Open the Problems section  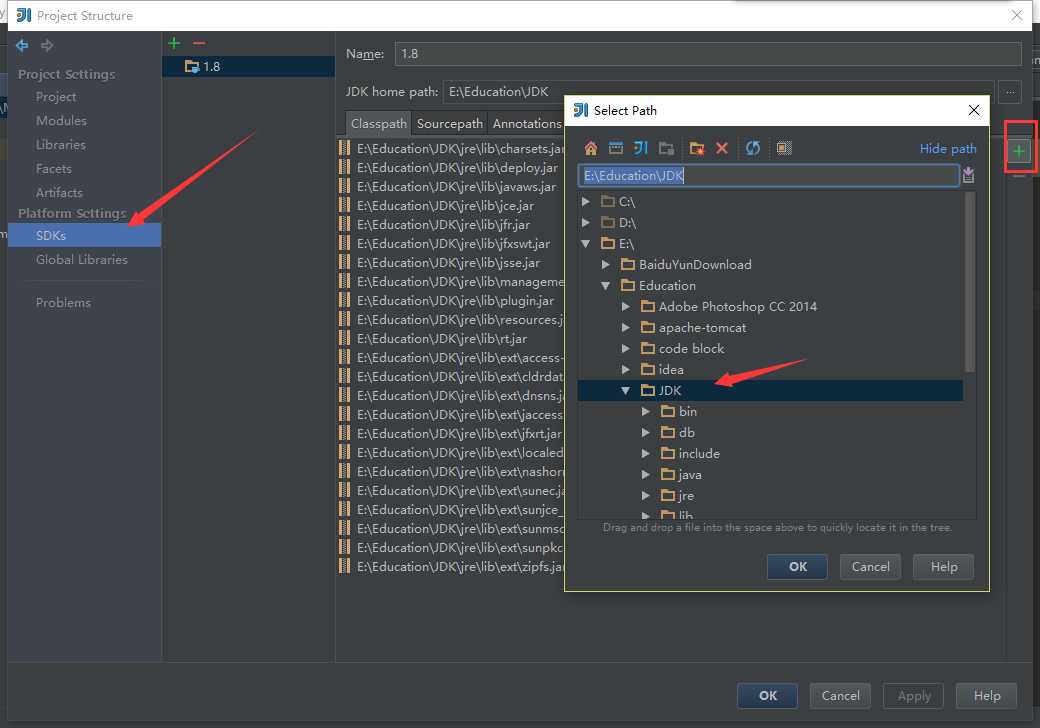click(63, 302)
